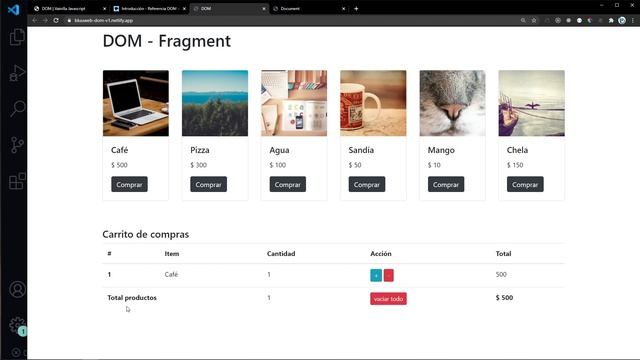Go back with the browser back arrow
This screenshot has width=640, height=360.
tap(35, 20)
